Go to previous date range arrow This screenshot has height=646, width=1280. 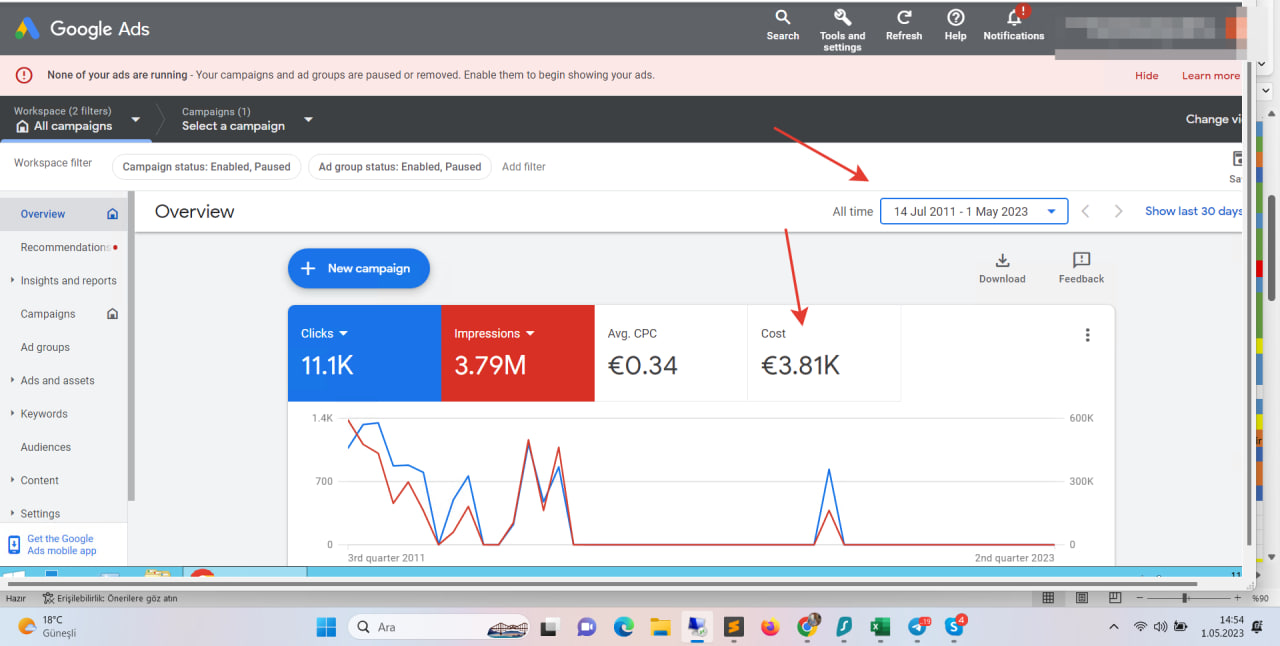coord(1086,211)
